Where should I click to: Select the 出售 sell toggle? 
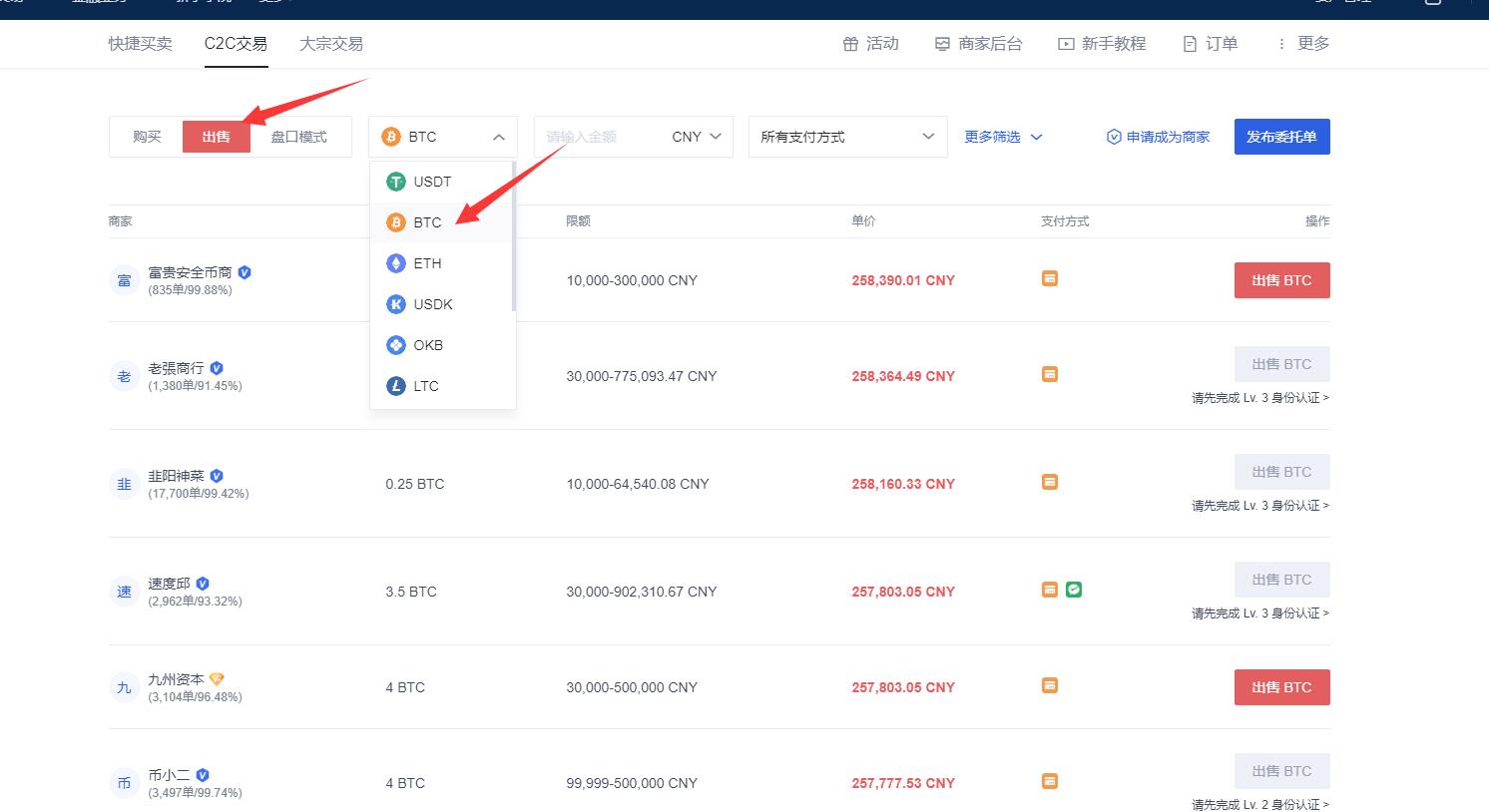(x=216, y=137)
